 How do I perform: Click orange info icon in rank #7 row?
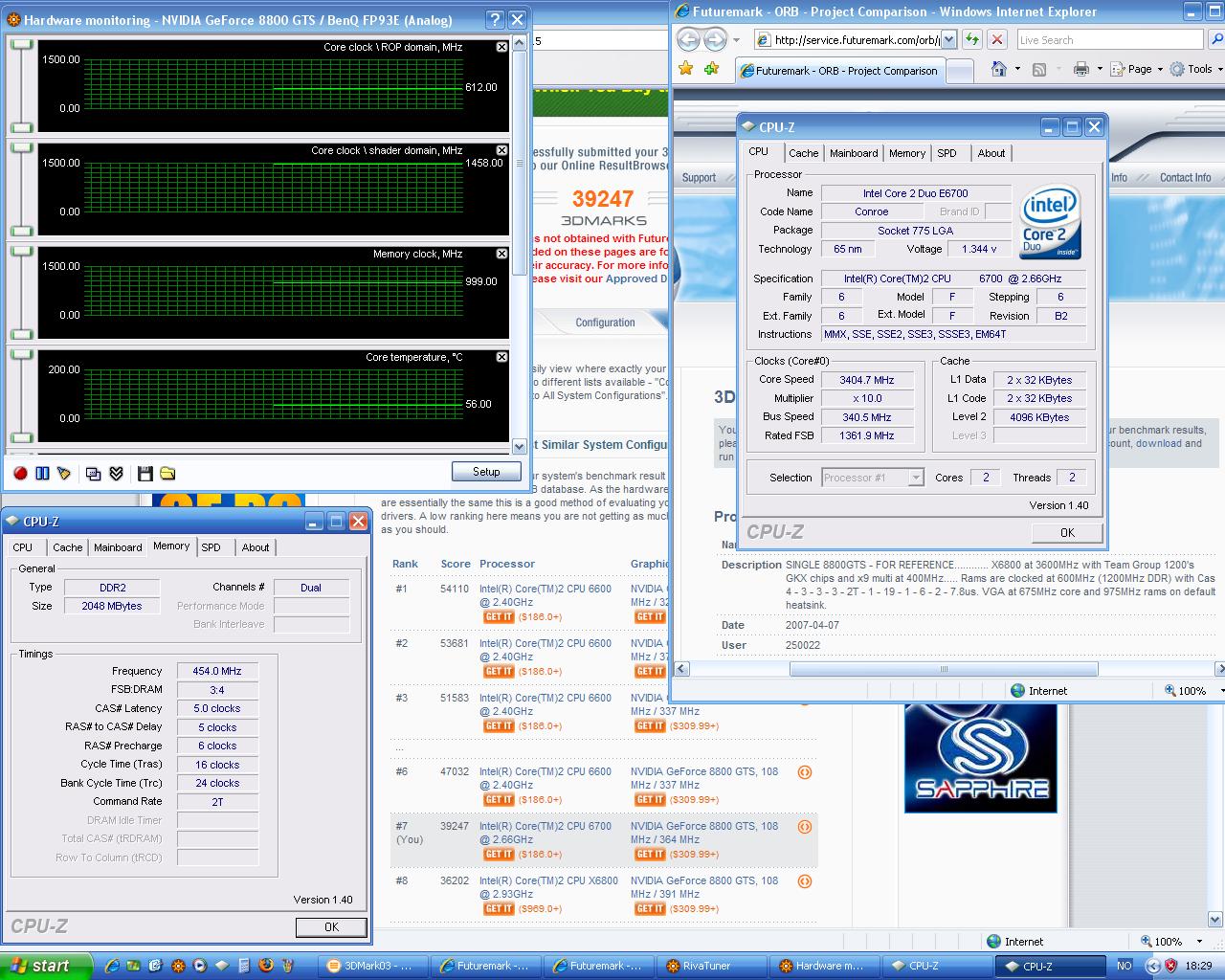(805, 827)
